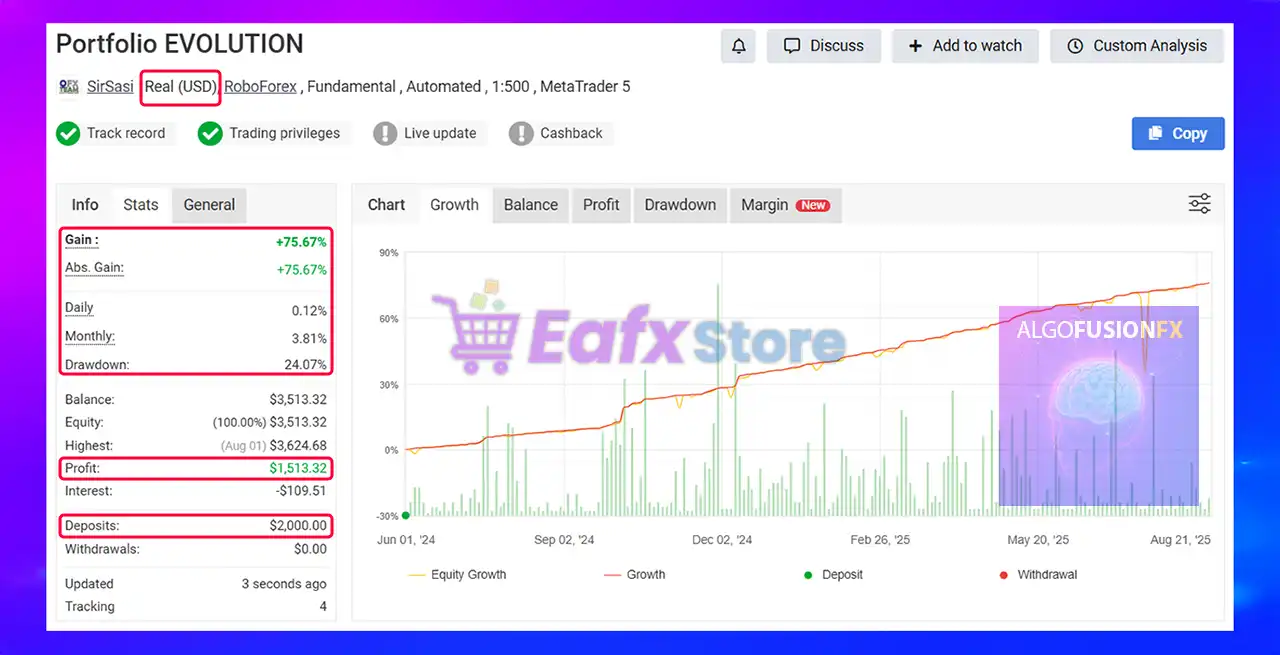
Task: Click the Withdrawals value $0.00
Action: tap(310, 549)
